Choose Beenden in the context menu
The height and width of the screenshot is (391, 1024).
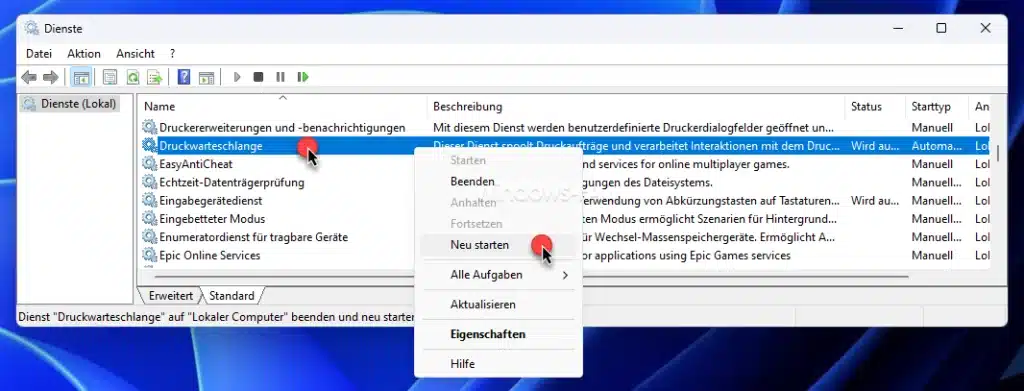click(x=498, y=181)
